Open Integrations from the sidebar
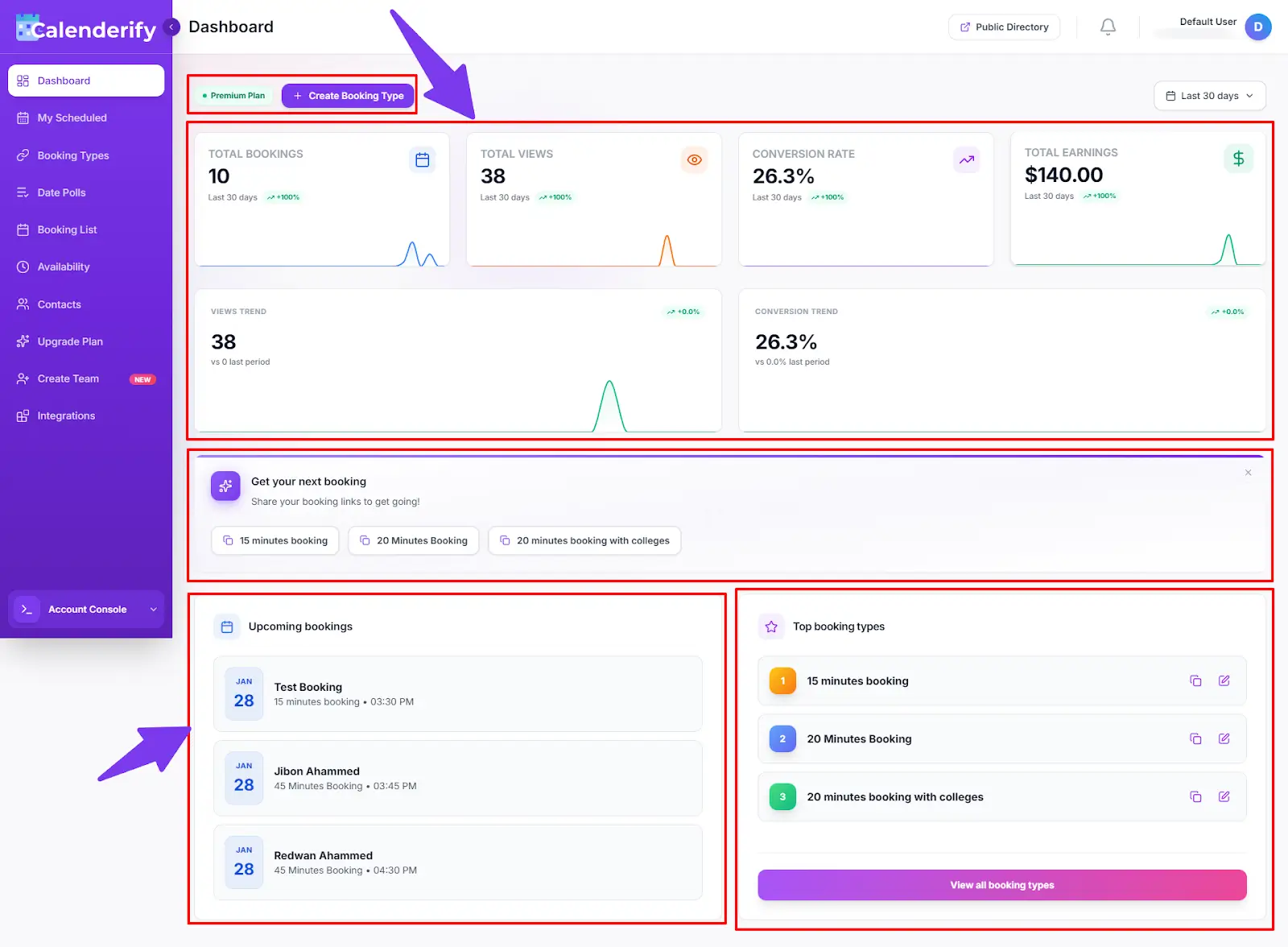The height and width of the screenshot is (947, 1288). pyautogui.click(x=66, y=416)
